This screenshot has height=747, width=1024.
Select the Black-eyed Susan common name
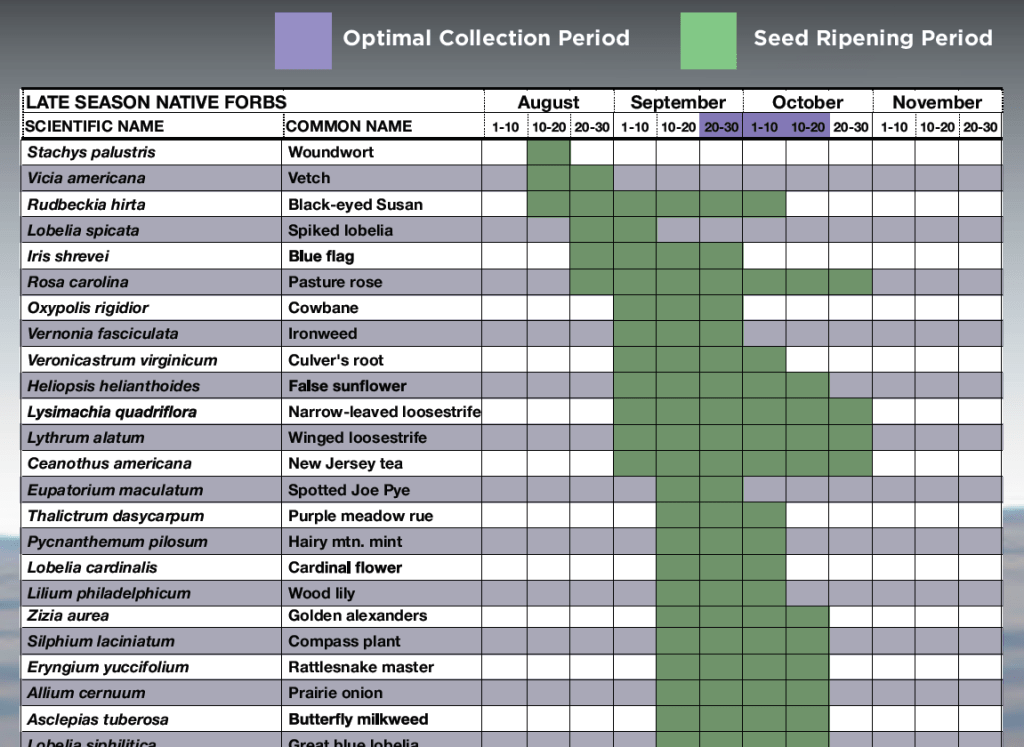(x=355, y=205)
